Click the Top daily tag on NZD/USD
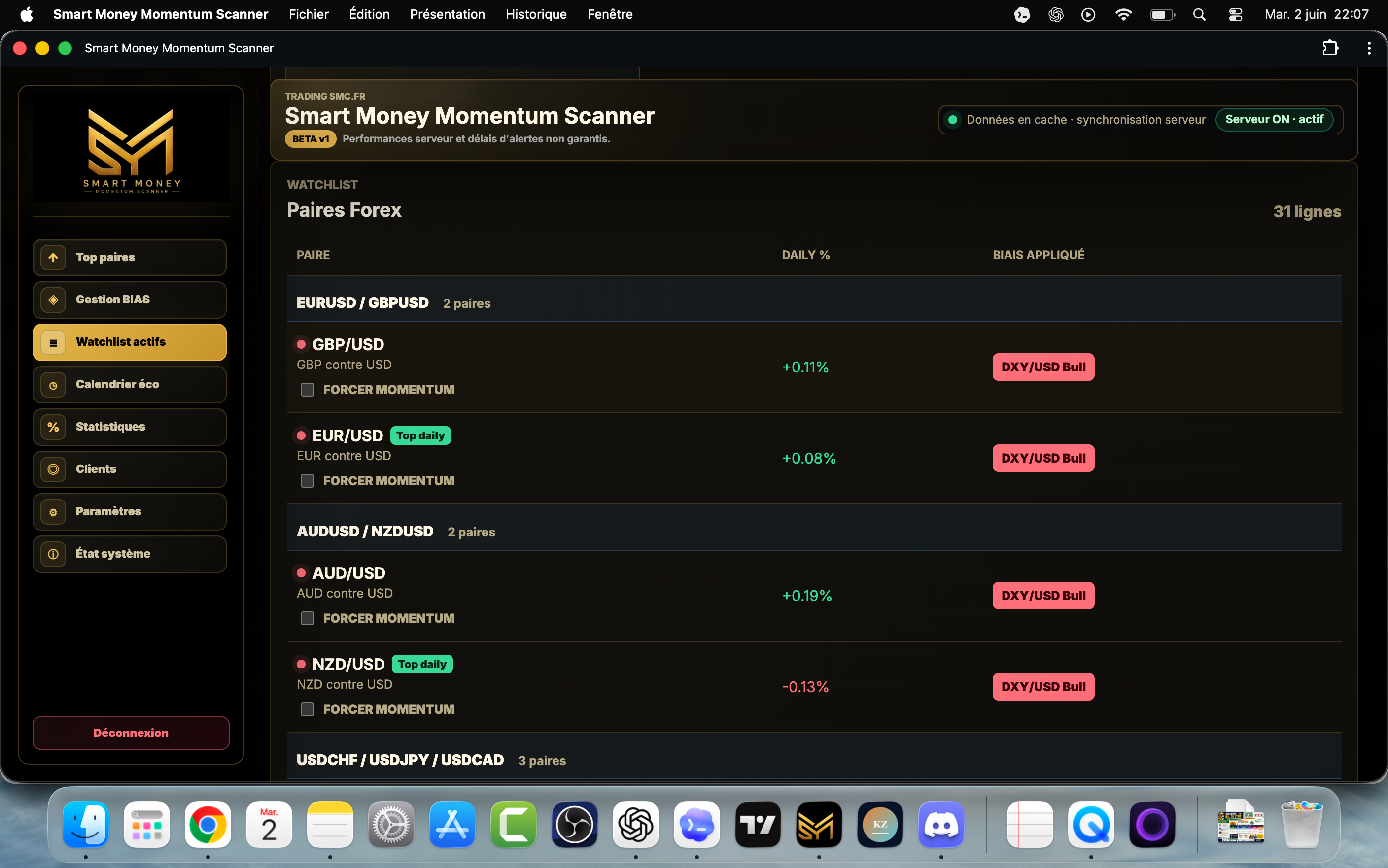 [422, 664]
